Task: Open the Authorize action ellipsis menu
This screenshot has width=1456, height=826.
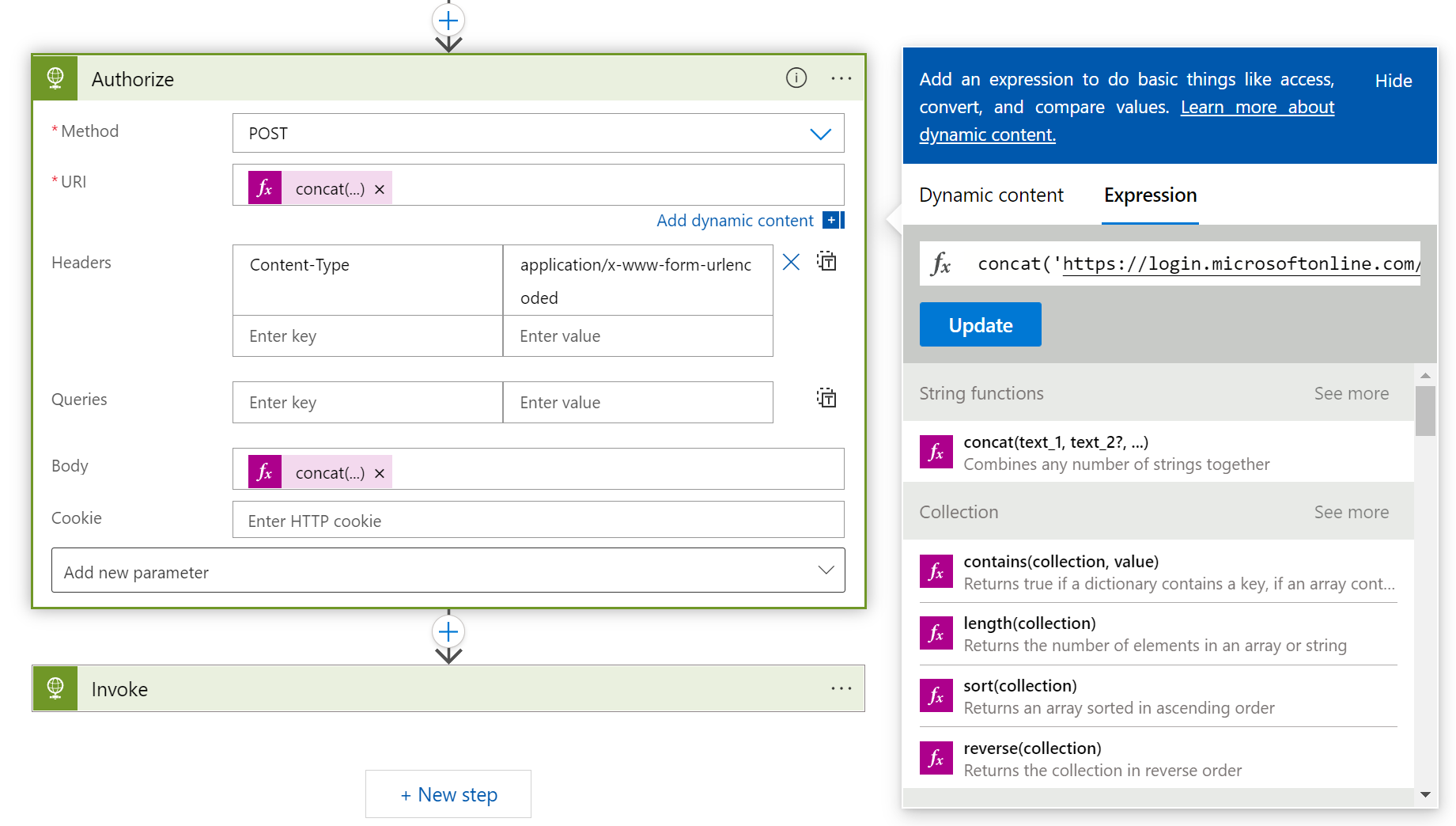Action: [x=841, y=78]
